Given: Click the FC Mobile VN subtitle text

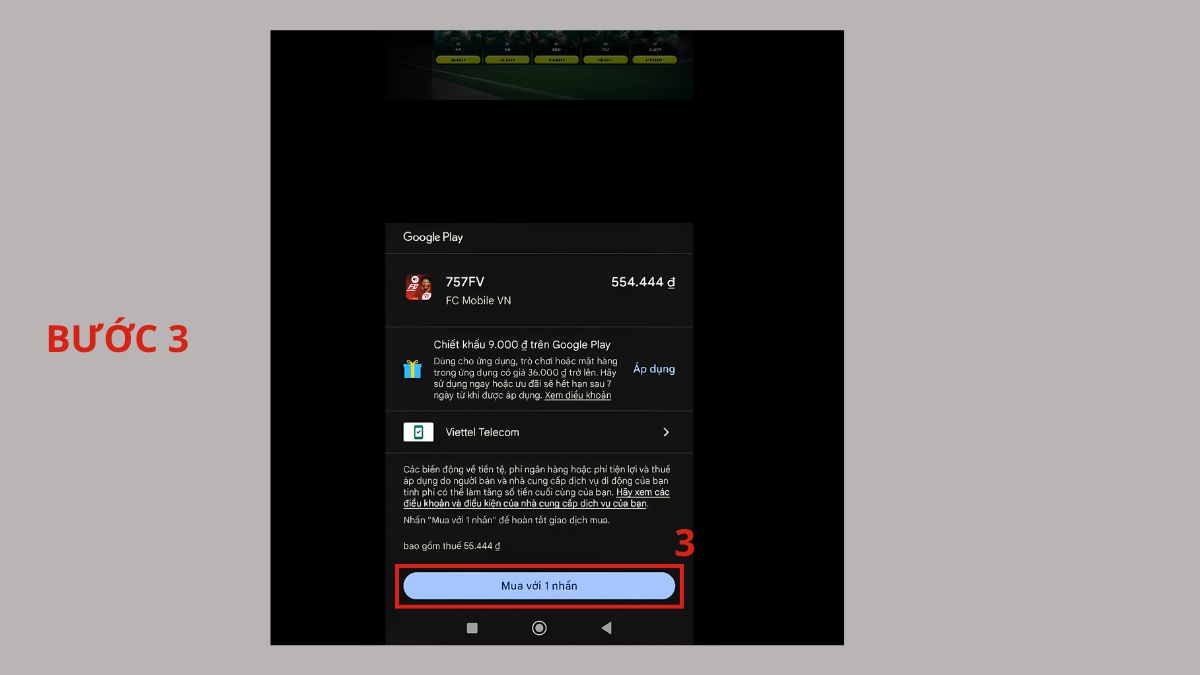Looking at the screenshot, I should (x=478, y=301).
